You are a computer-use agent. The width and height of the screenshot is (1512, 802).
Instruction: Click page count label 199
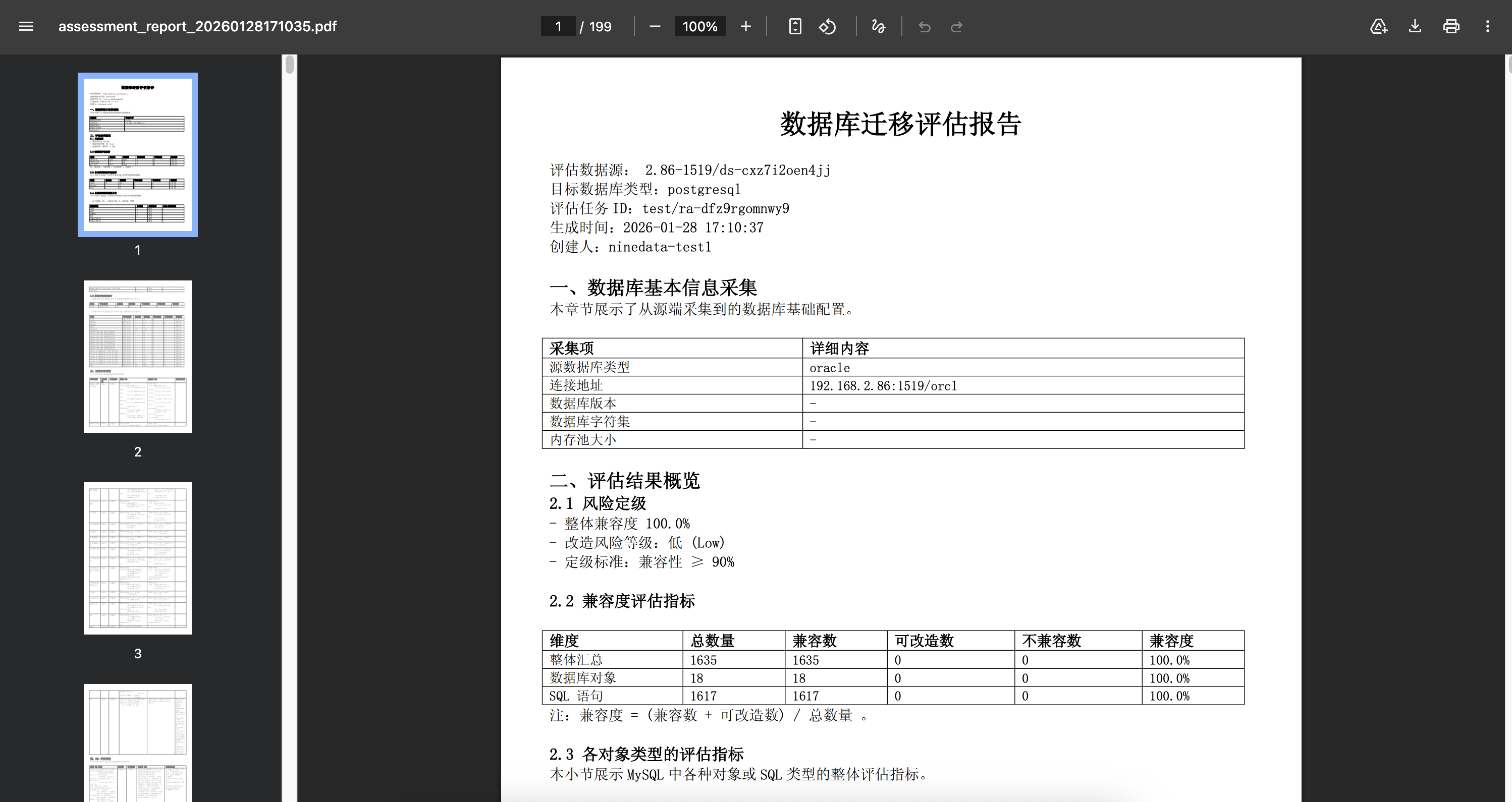pyautogui.click(x=599, y=26)
